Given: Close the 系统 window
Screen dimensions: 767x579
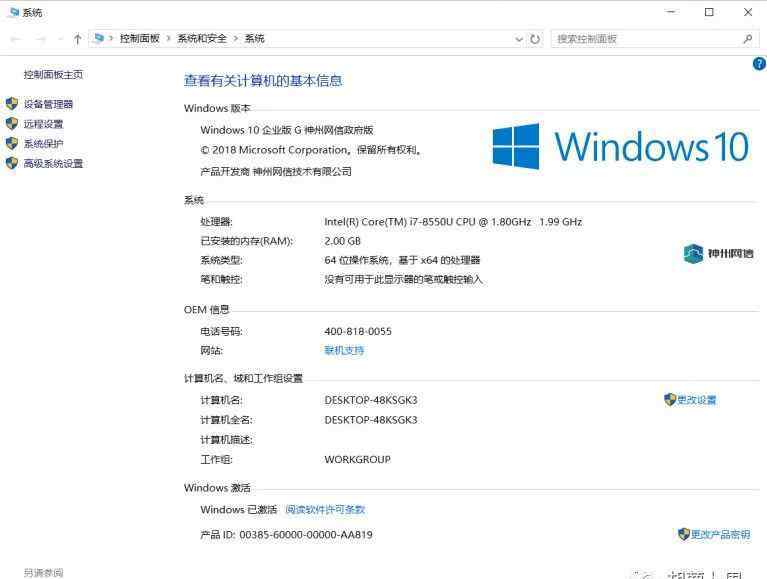Looking at the screenshot, I should tap(748, 12).
